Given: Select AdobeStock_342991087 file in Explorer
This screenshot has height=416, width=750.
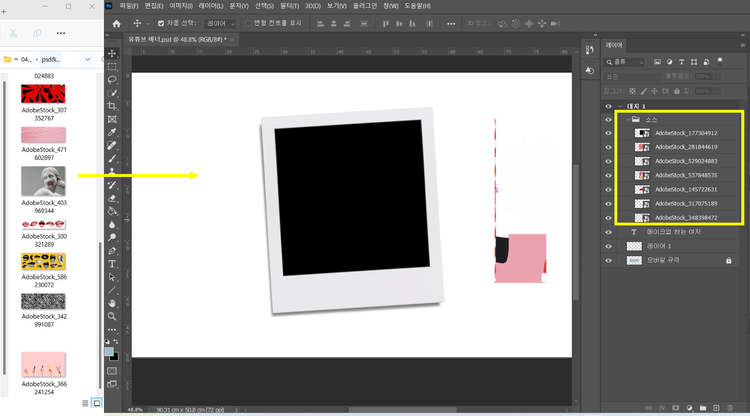Looking at the screenshot, I should pos(44,309).
